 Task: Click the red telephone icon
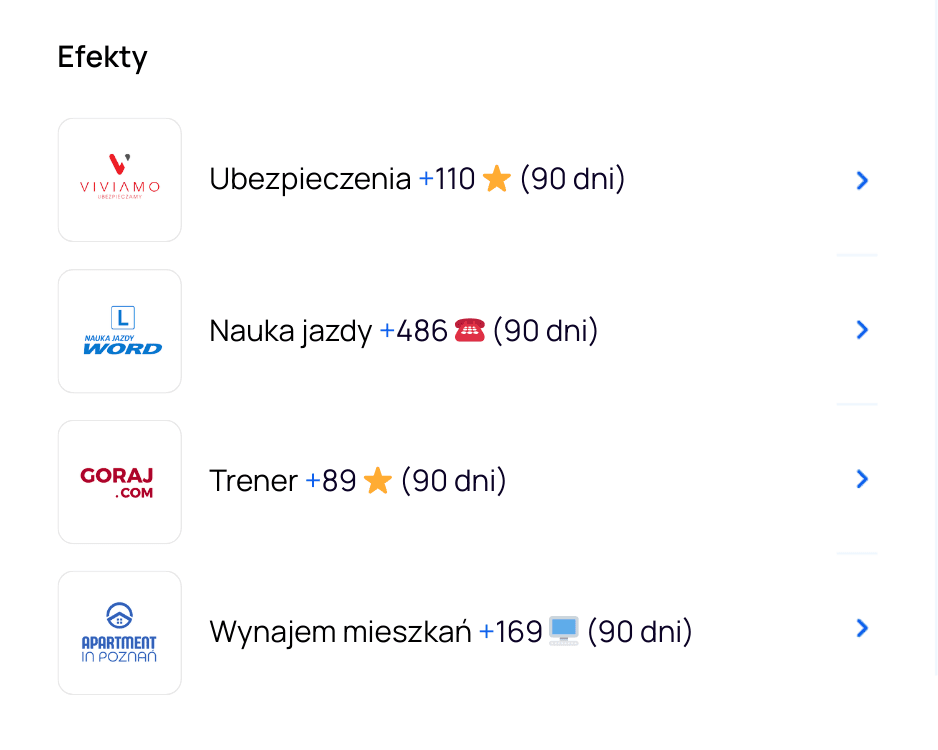pos(469,330)
